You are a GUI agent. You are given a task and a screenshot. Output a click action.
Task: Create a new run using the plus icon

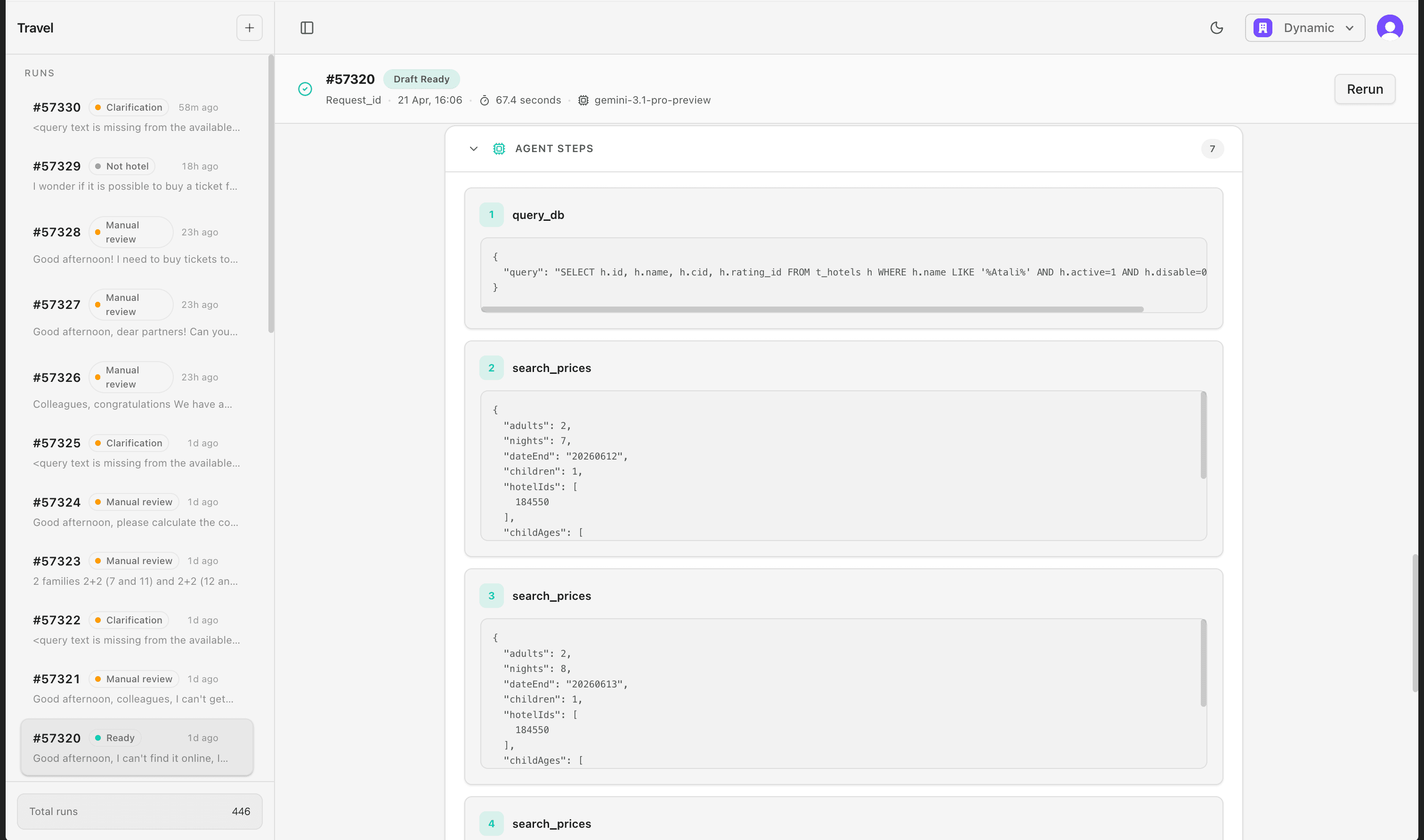point(249,27)
